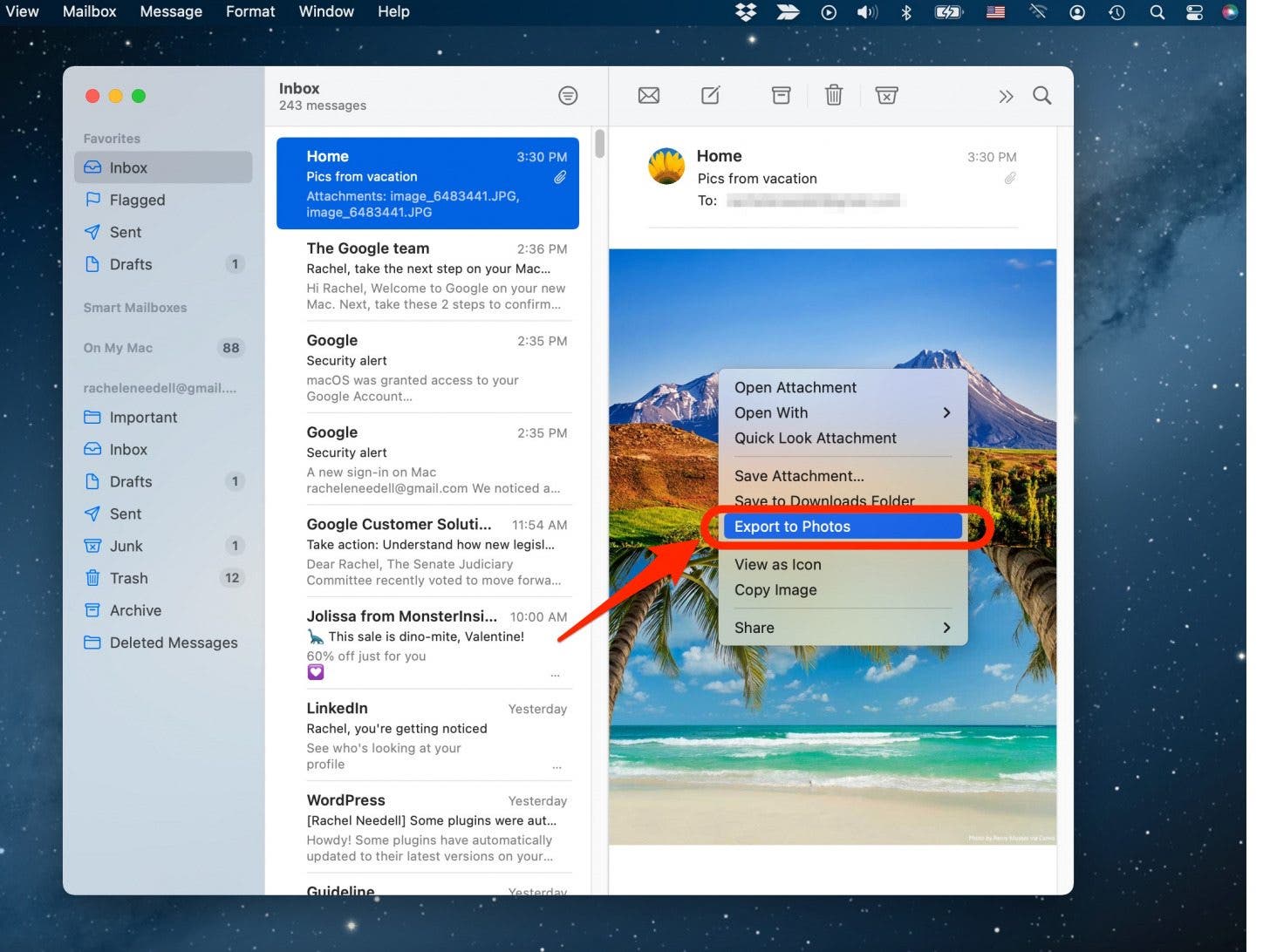Toggle Bluetooth icon in the menu bar
This screenshot has height=952, width=1270.
tap(906, 12)
